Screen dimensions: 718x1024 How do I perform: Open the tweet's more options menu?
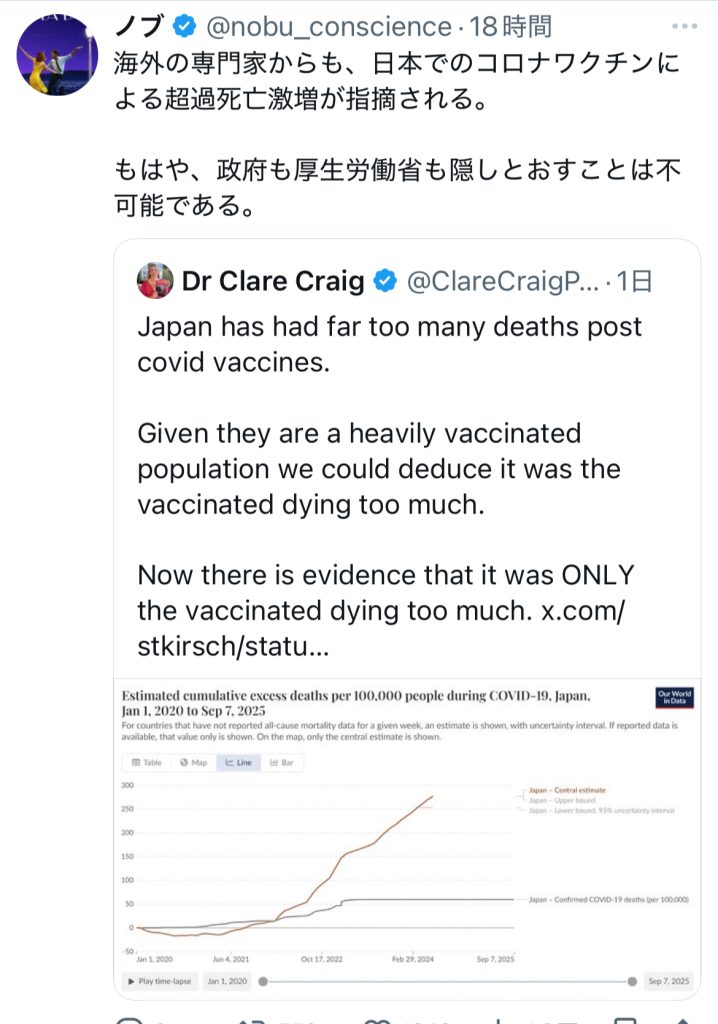(684, 26)
